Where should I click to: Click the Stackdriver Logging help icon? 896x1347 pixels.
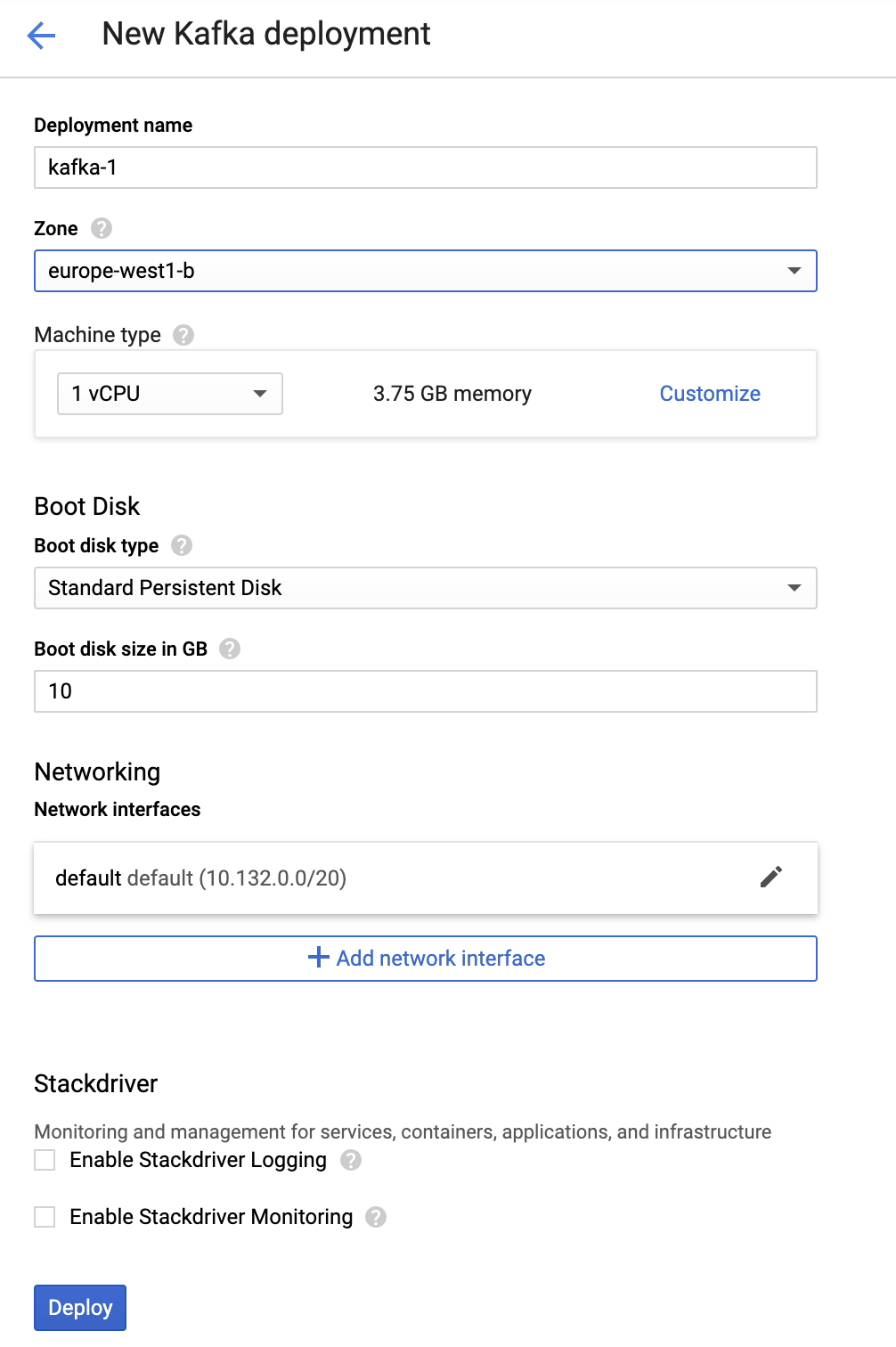[351, 1160]
